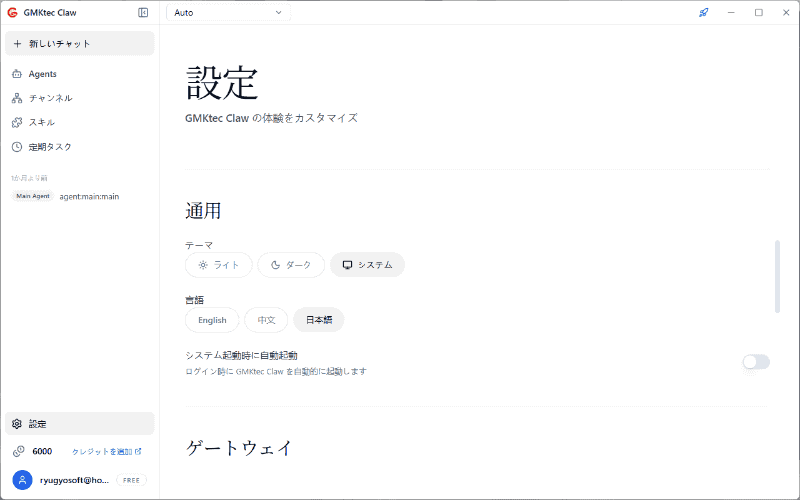The width and height of the screenshot is (800, 500).
Task: Select the ダーク theme option
Action: coord(291,265)
